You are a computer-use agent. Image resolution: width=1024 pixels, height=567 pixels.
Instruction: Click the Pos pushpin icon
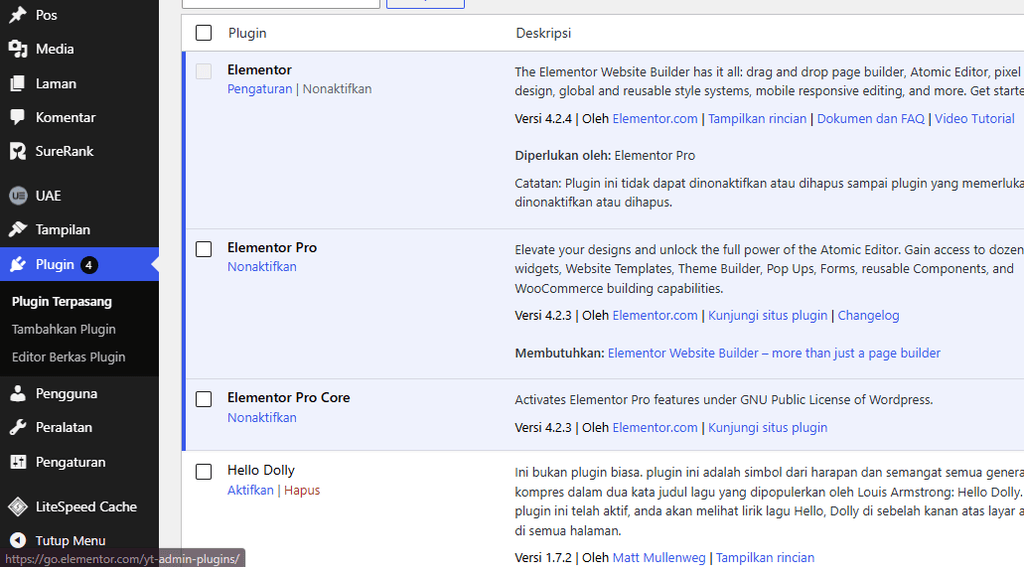[18, 14]
